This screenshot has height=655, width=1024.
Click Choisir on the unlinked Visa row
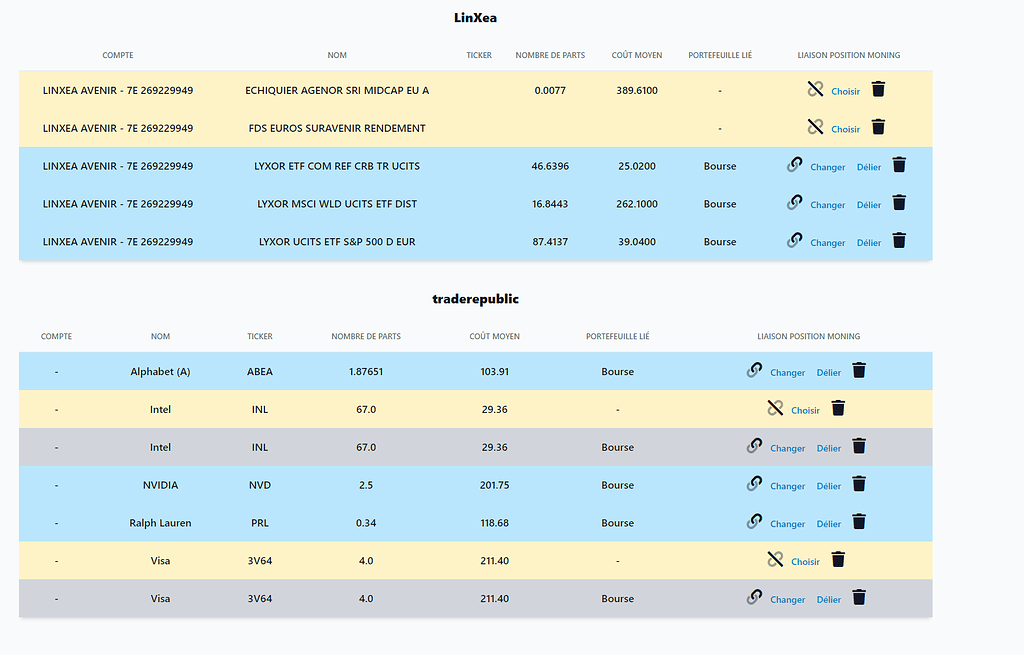pos(805,562)
